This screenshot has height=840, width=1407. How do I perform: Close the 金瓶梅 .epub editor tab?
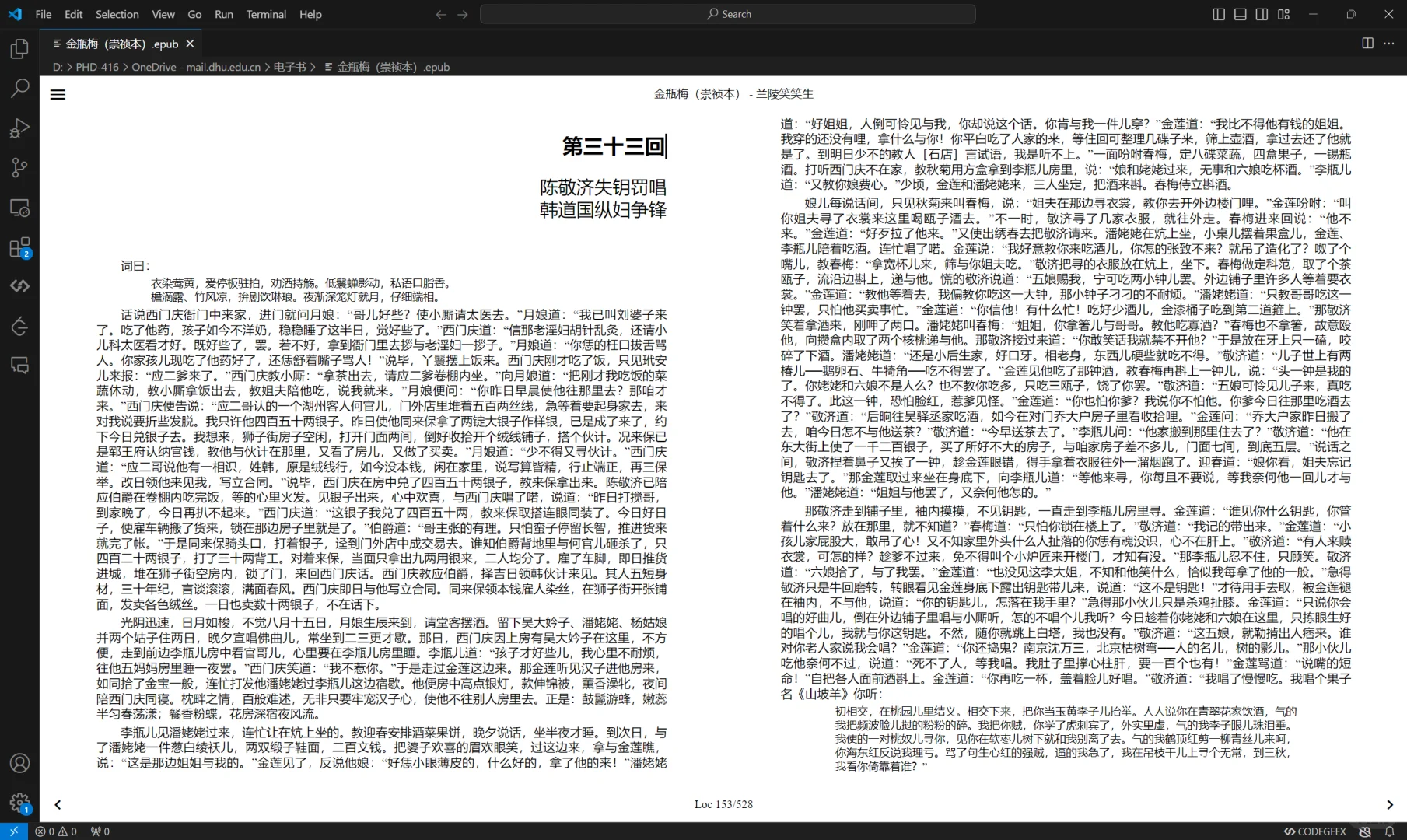190,44
